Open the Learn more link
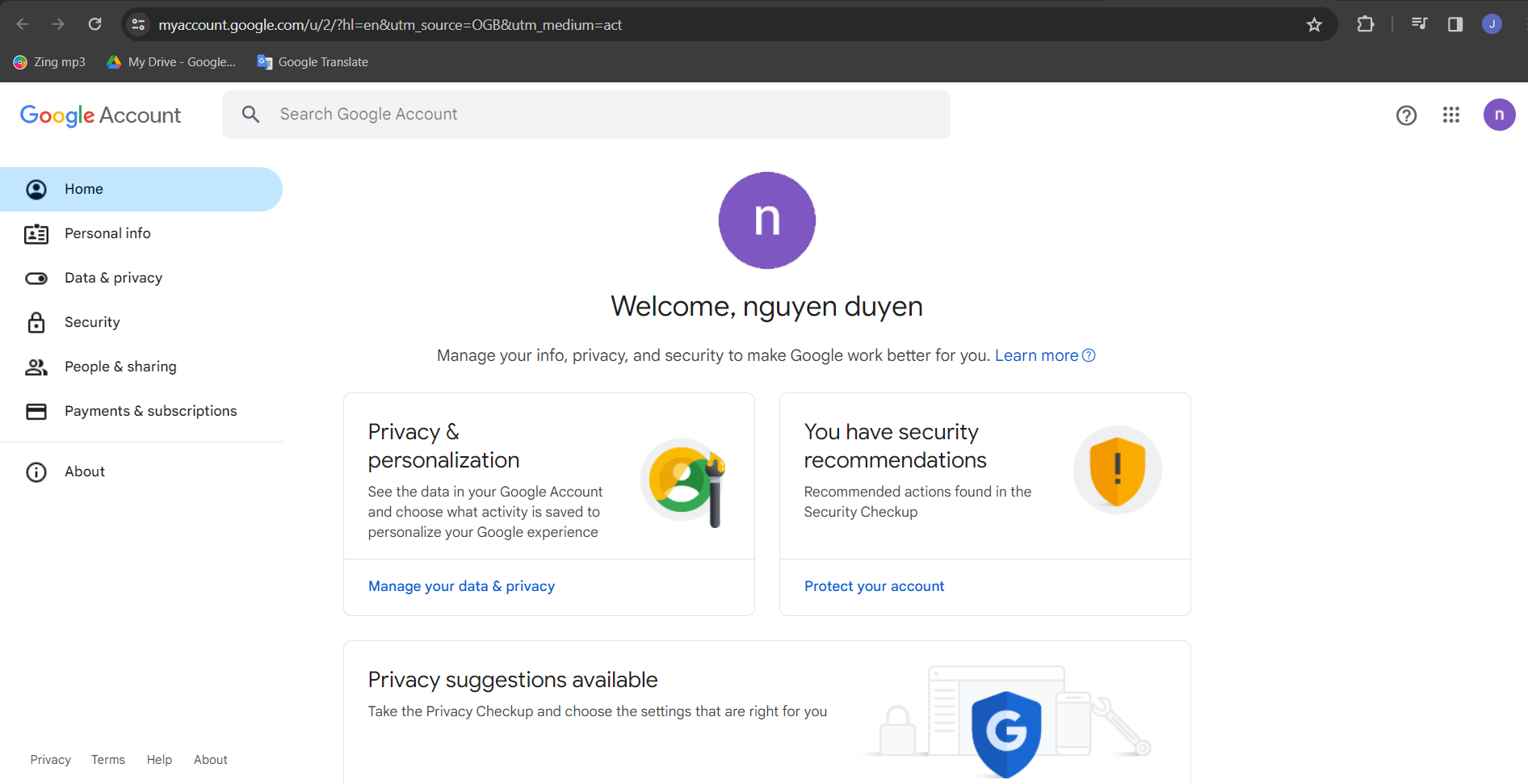The width and height of the screenshot is (1528, 784). [1036, 355]
